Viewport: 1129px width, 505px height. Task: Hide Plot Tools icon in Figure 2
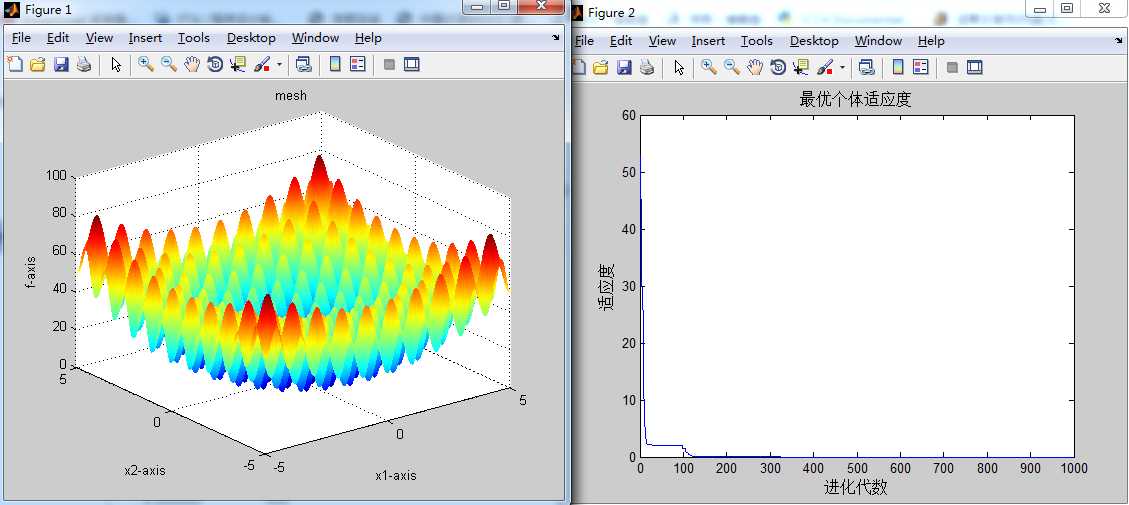coord(953,68)
